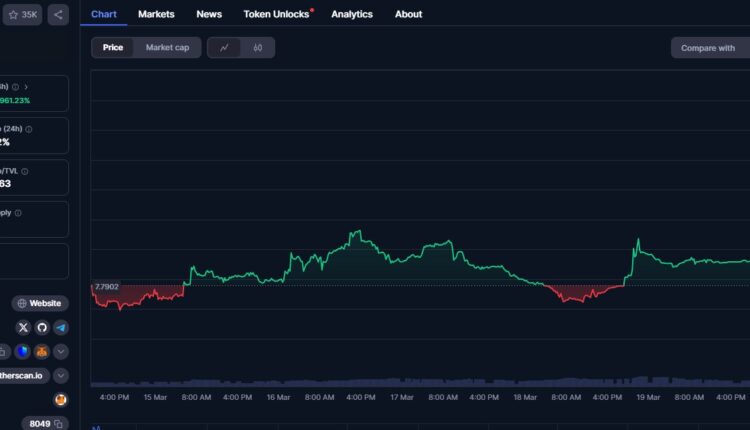
Task: Switch chart to Market cap view
Action: 167,48
